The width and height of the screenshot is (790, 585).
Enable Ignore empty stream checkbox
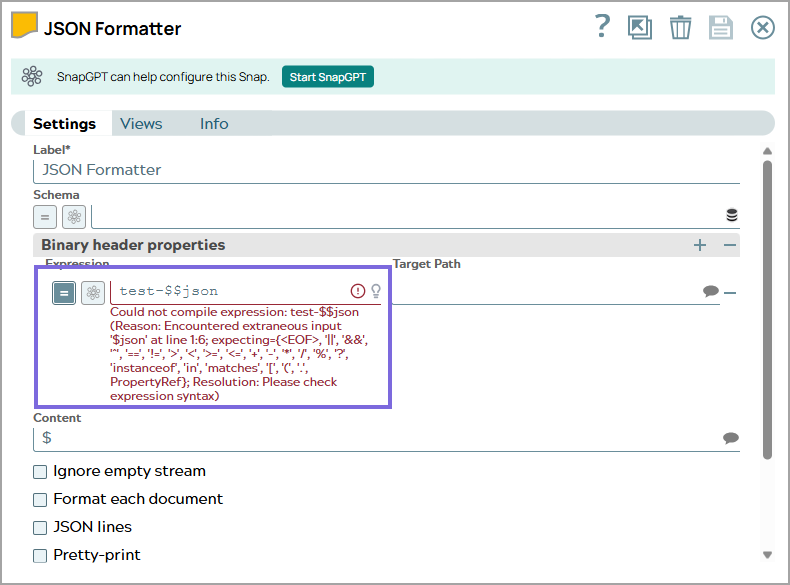(x=41, y=471)
